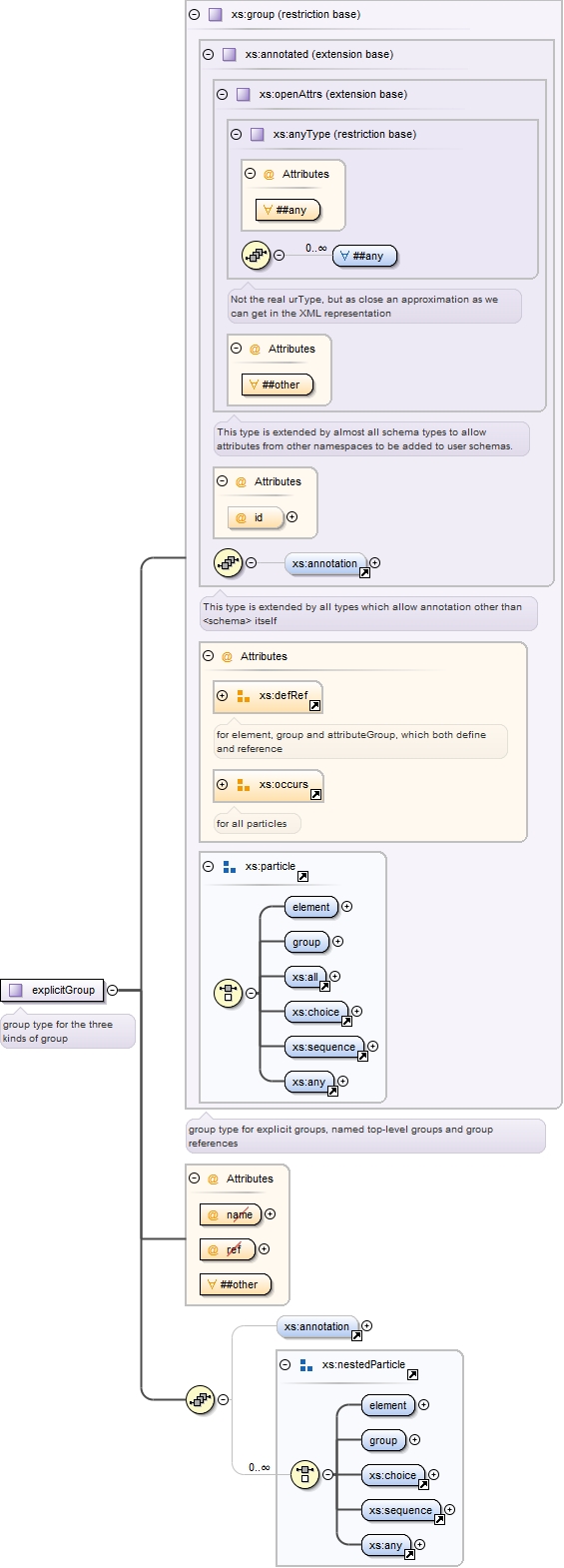Collapse the xs:annotated extension base box
Viewport: 564px width, 1568px height.
[x=208, y=54]
